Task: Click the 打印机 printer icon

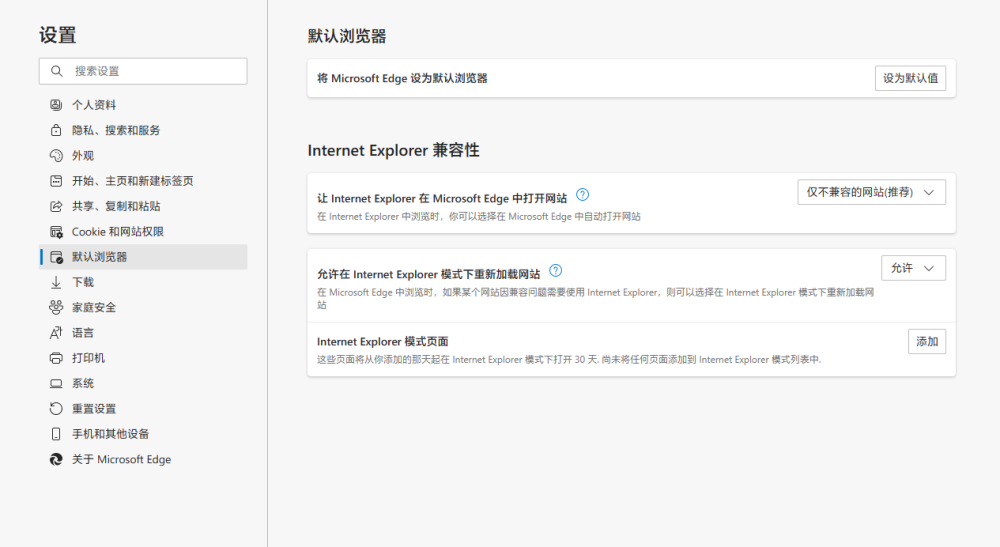Action: pyautogui.click(x=56, y=358)
